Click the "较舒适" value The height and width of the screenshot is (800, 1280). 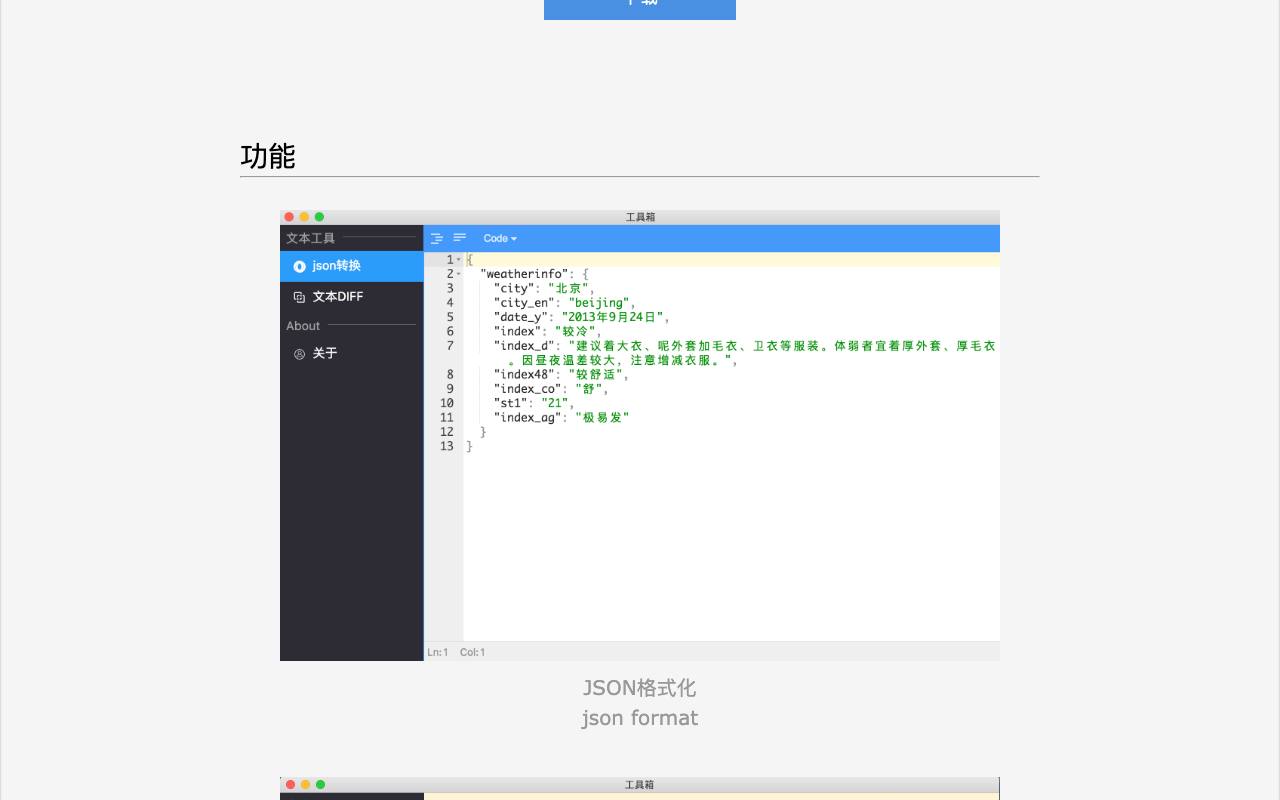point(596,375)
